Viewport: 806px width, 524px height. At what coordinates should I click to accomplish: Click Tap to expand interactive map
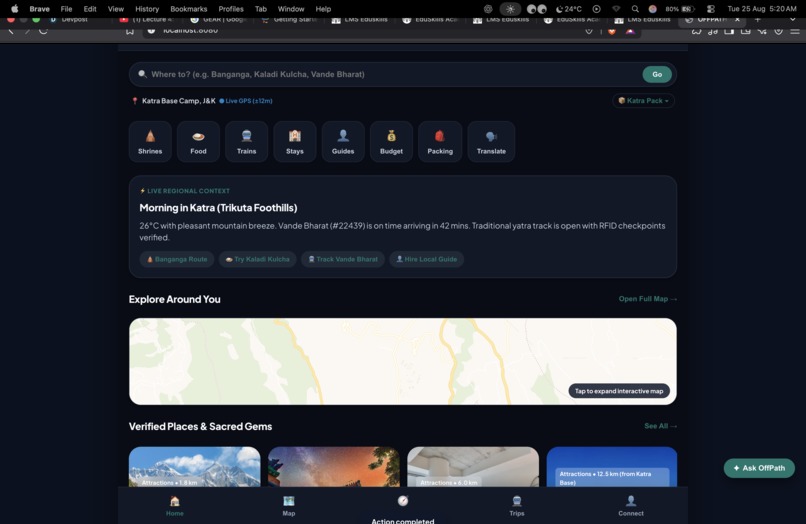(619, 391)
